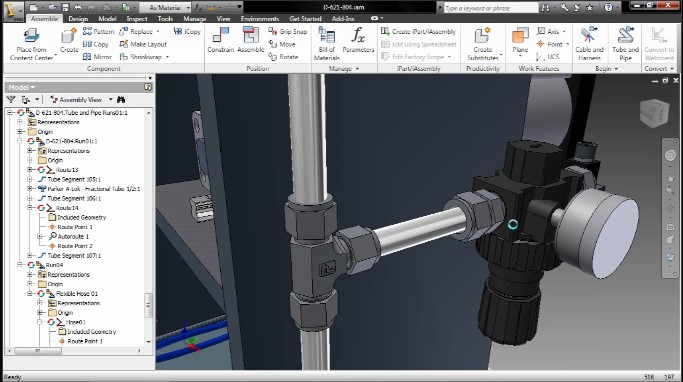This screenshot has width=683, height=382.
Task: Click Create iPart/iAssembly button
Action: coord(418,31)
